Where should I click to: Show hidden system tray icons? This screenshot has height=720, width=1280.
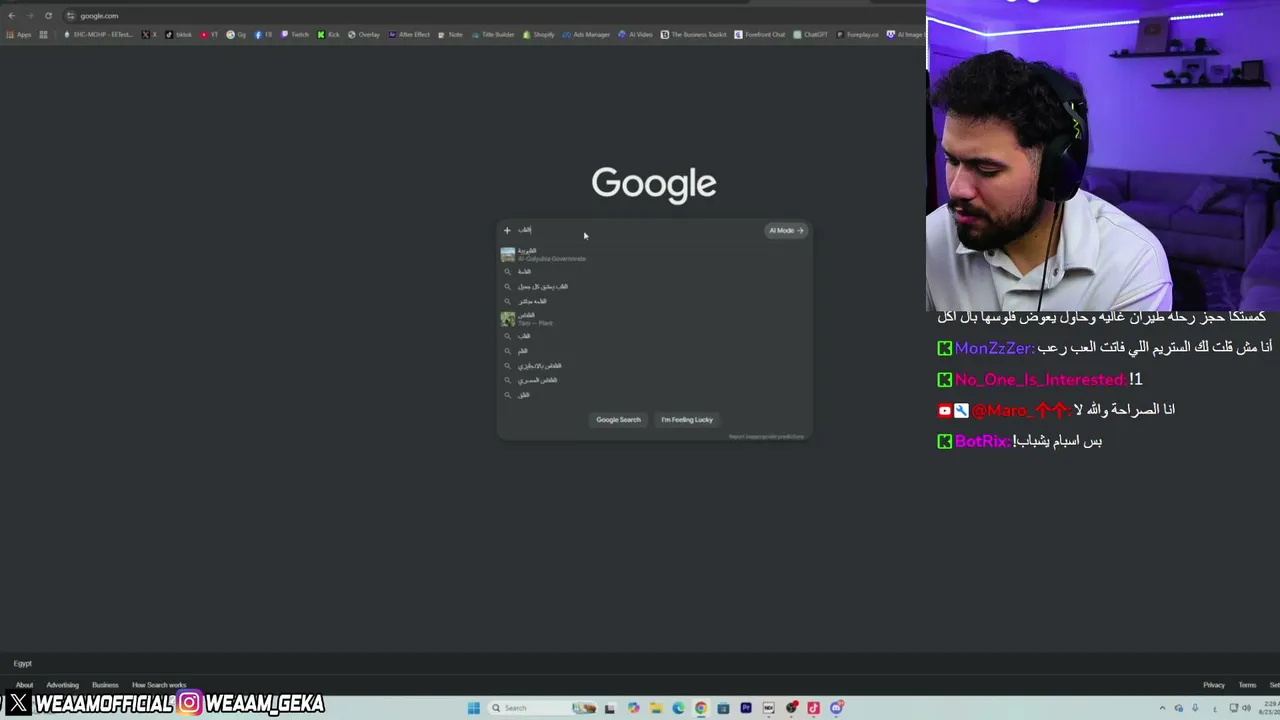(x=1163, y=708)
